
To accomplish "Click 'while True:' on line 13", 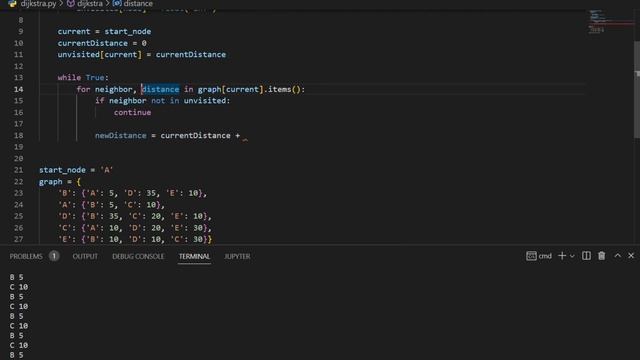I will 83,78.
